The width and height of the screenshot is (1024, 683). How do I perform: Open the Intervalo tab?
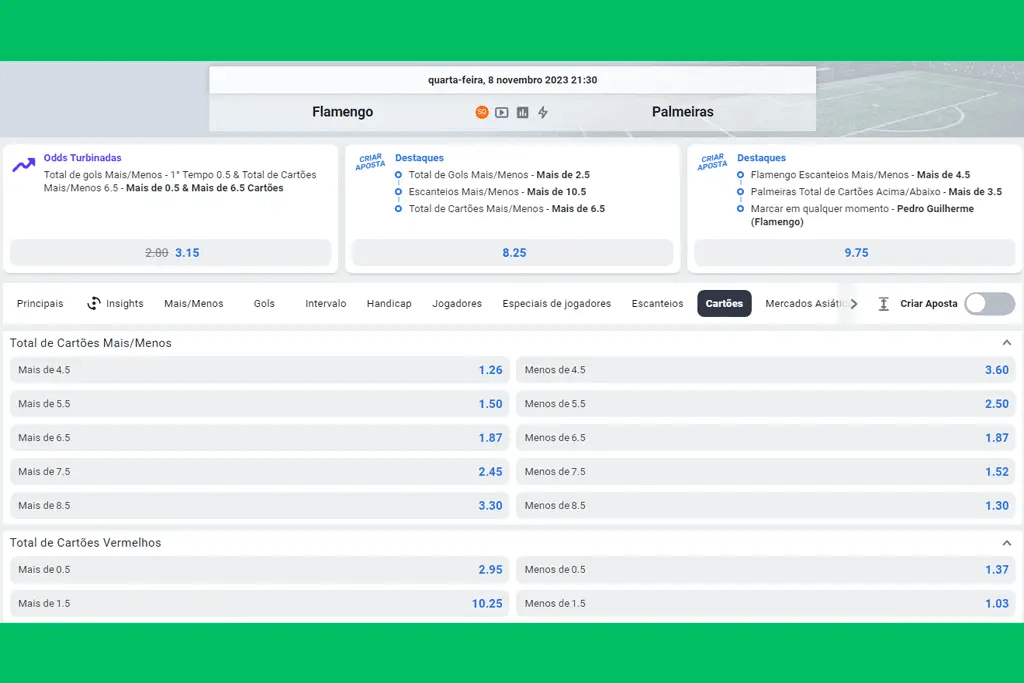(x=326, y=304)
